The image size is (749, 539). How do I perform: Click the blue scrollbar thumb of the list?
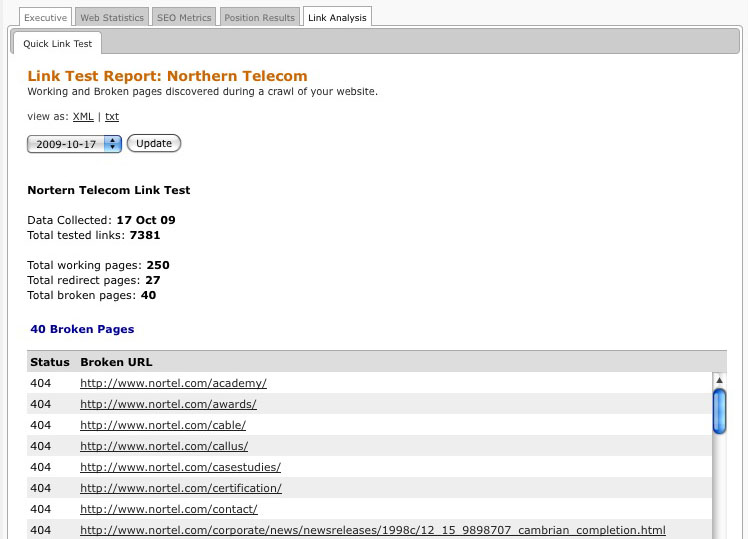[x=719, y=411]
